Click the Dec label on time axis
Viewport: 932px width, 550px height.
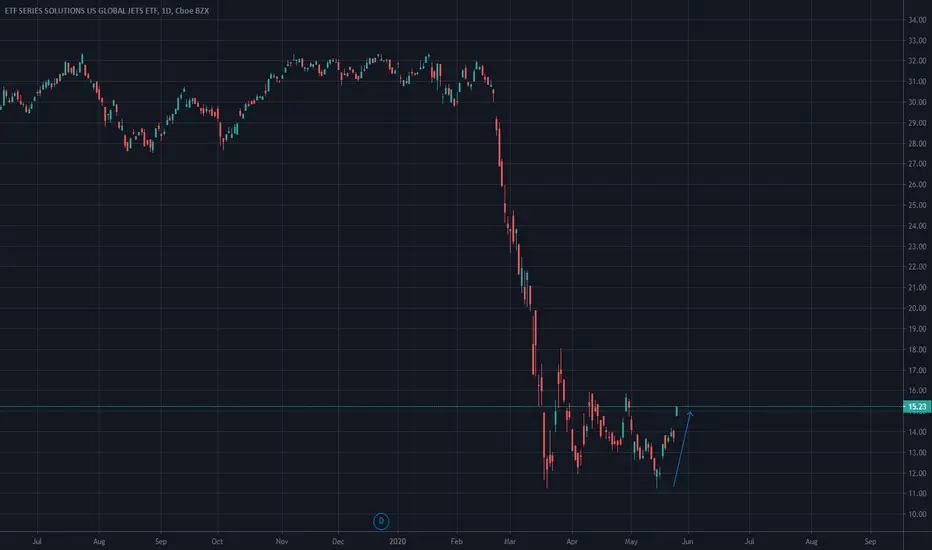pos(338,542)
